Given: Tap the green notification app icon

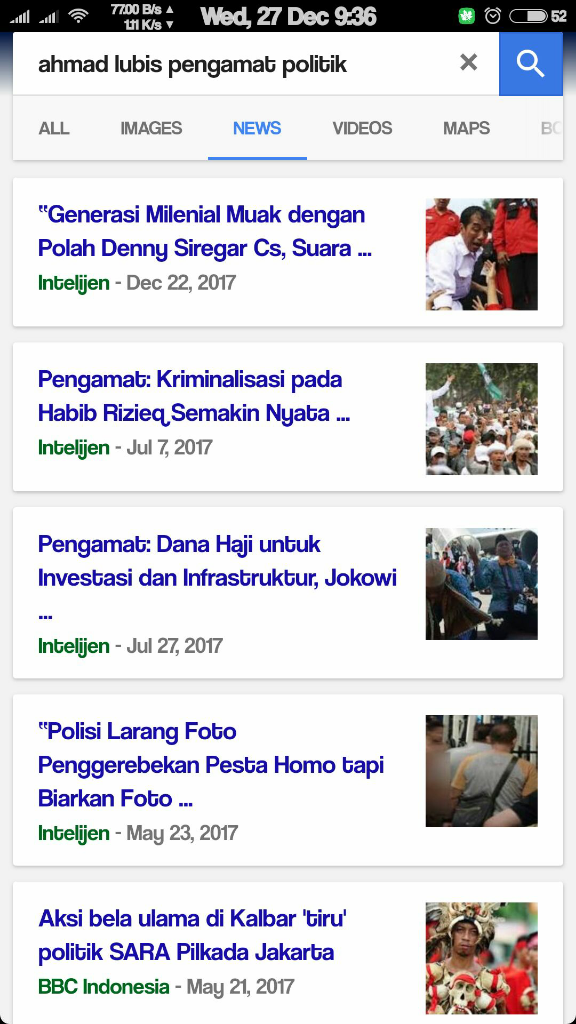Looking at the screenshot, I should (x=466, y=16).
